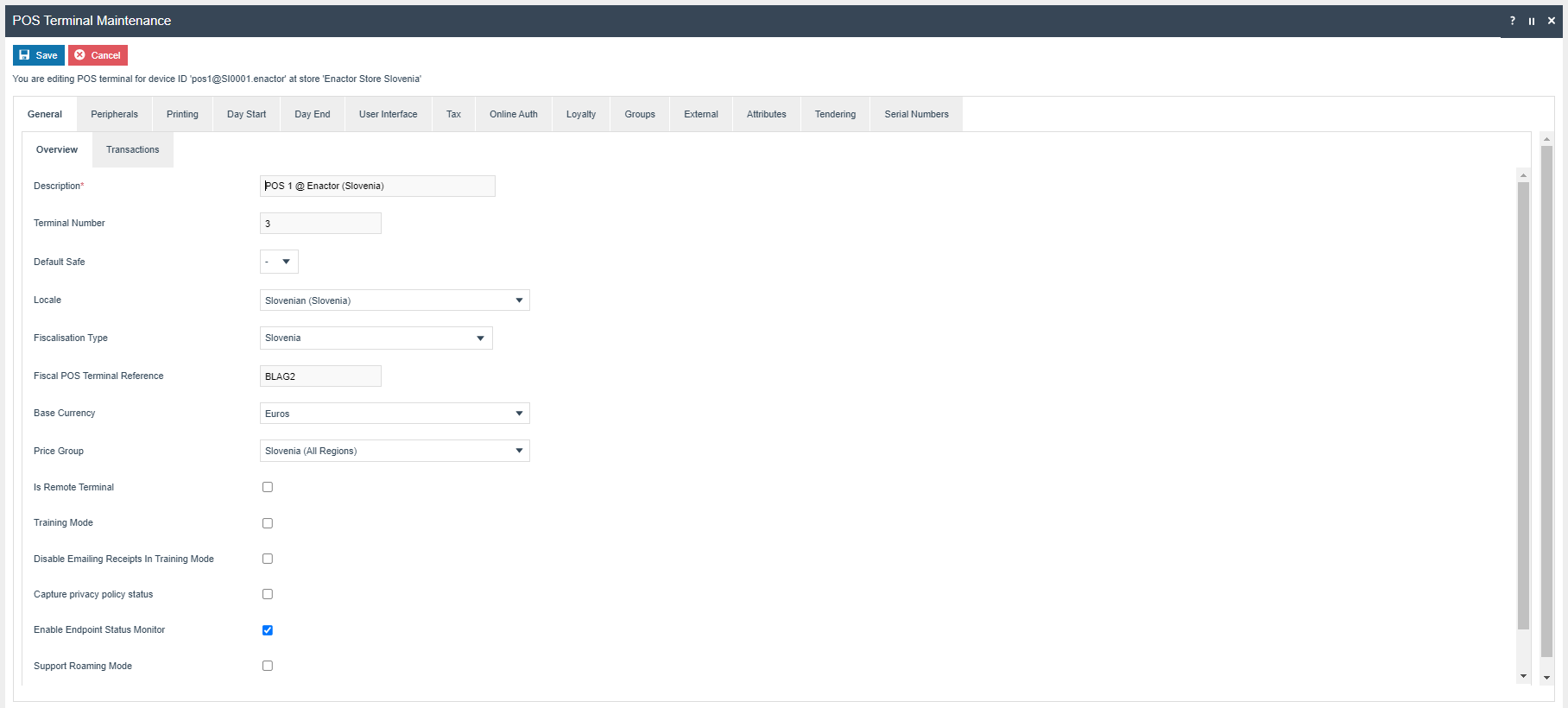Viewport: 1568px width, 708px height.
Task: Close the POS Terminal Maintenance window
Action: click(x=1552, y=21)
